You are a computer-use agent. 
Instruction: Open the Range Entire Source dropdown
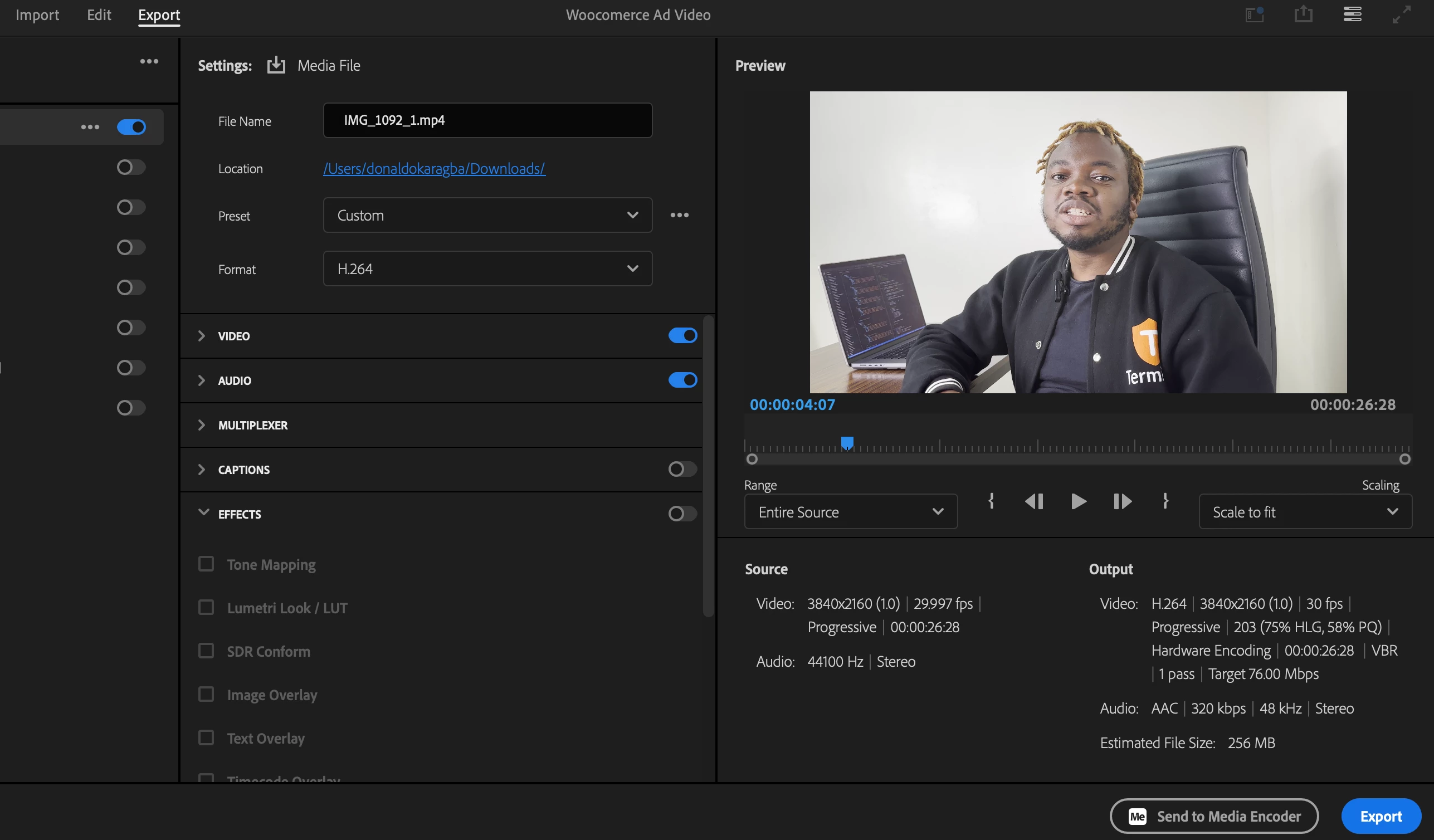tap(850, 511)
